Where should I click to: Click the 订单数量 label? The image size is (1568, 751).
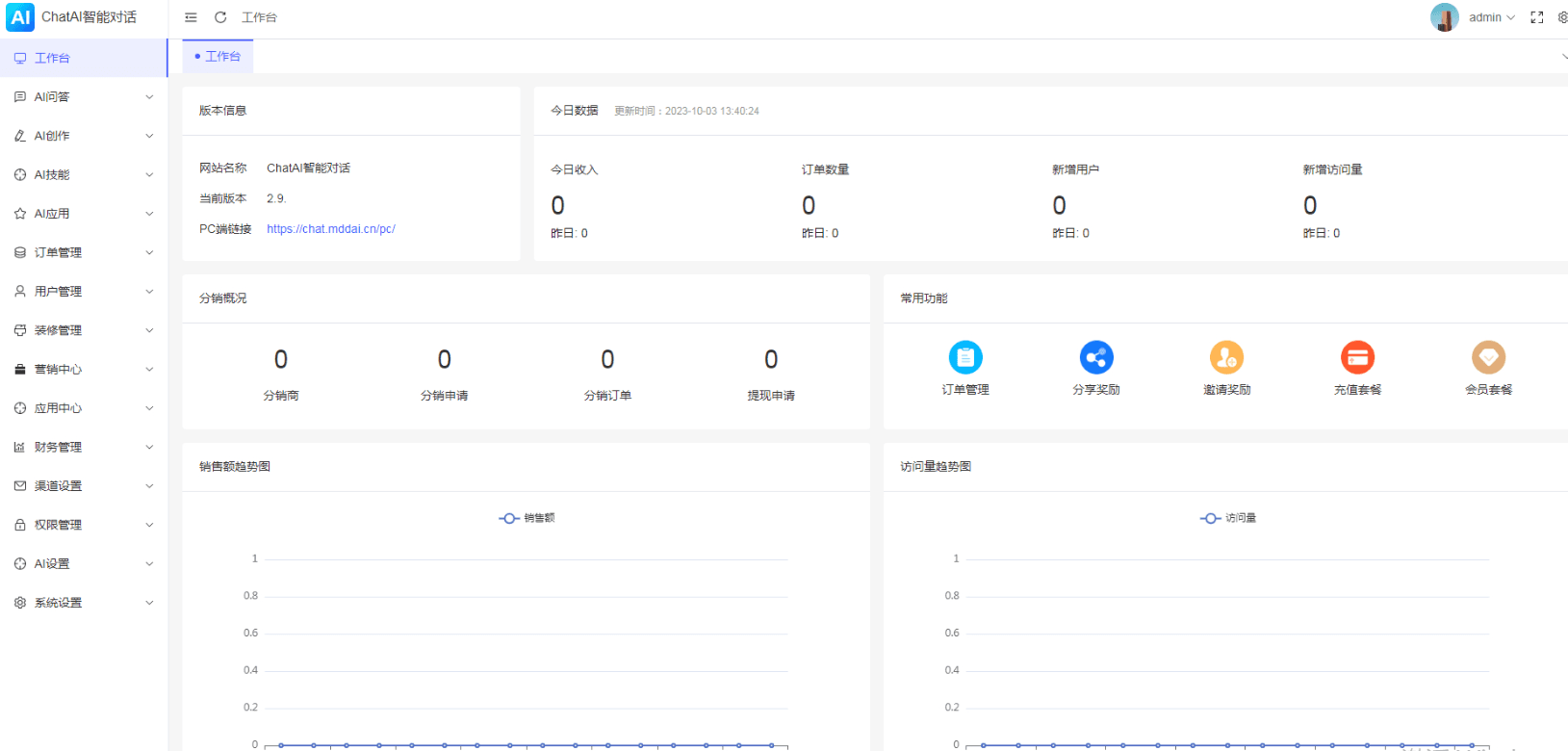pos(826,169)
